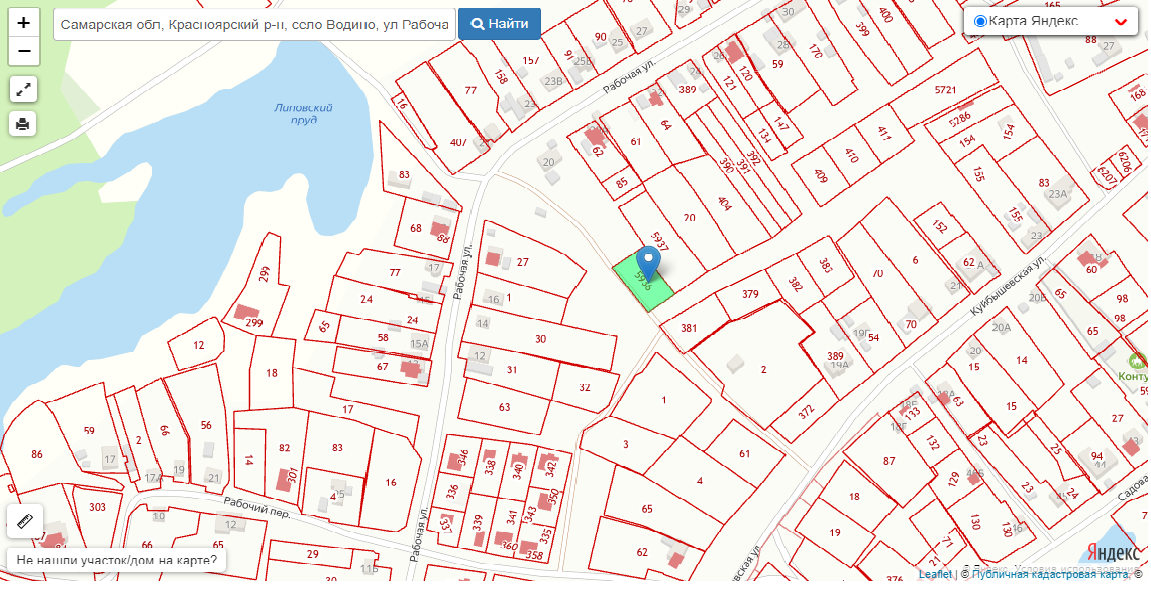Click parcel number 32
Viewport: 1151px width, 589px height.
click(x=585, y=387)
